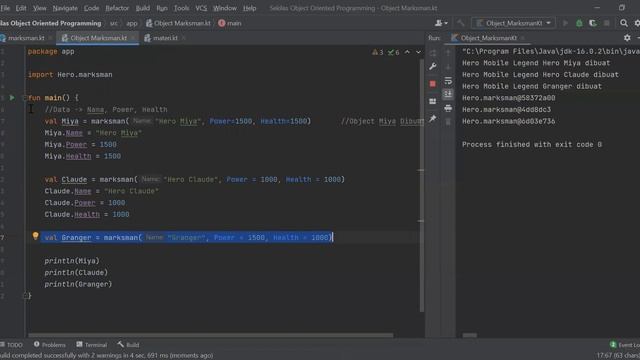
Task: Open the Run menu
Action: 162,8
